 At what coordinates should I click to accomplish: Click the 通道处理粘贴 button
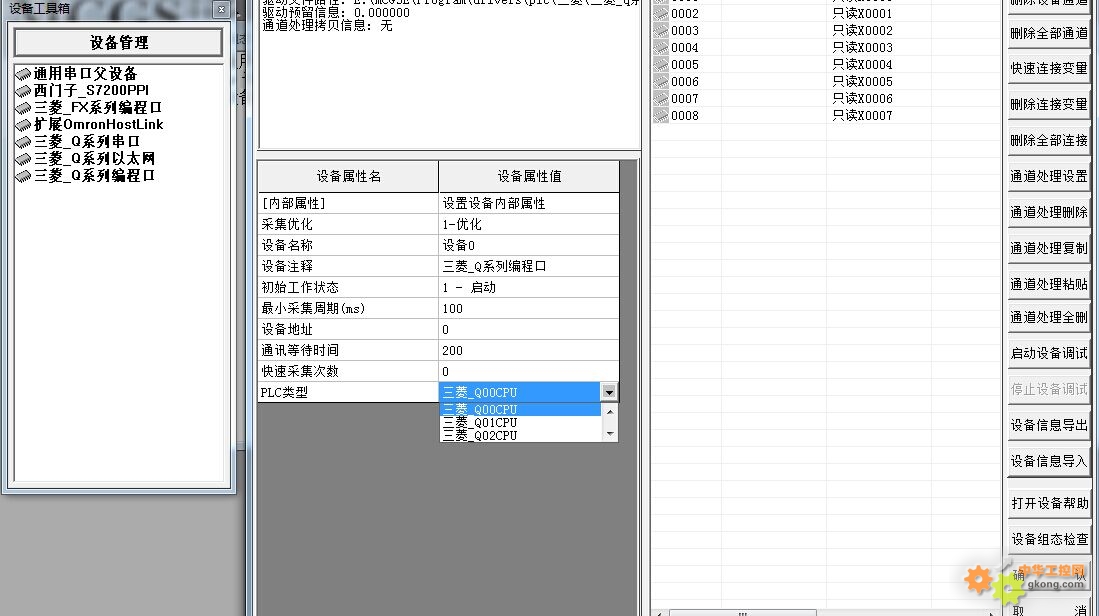[x=1049, y=284]
